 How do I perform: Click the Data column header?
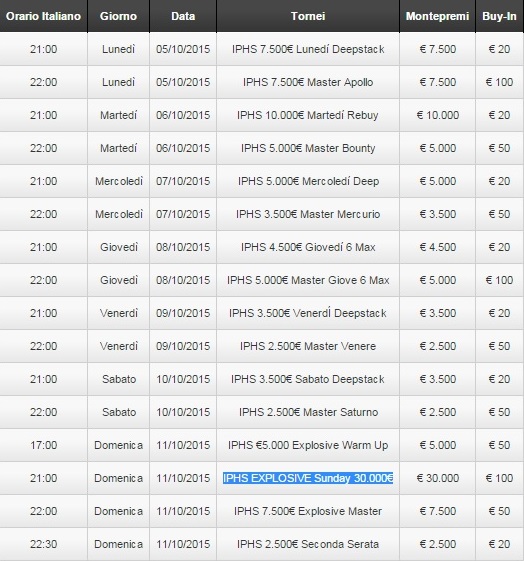183,16
